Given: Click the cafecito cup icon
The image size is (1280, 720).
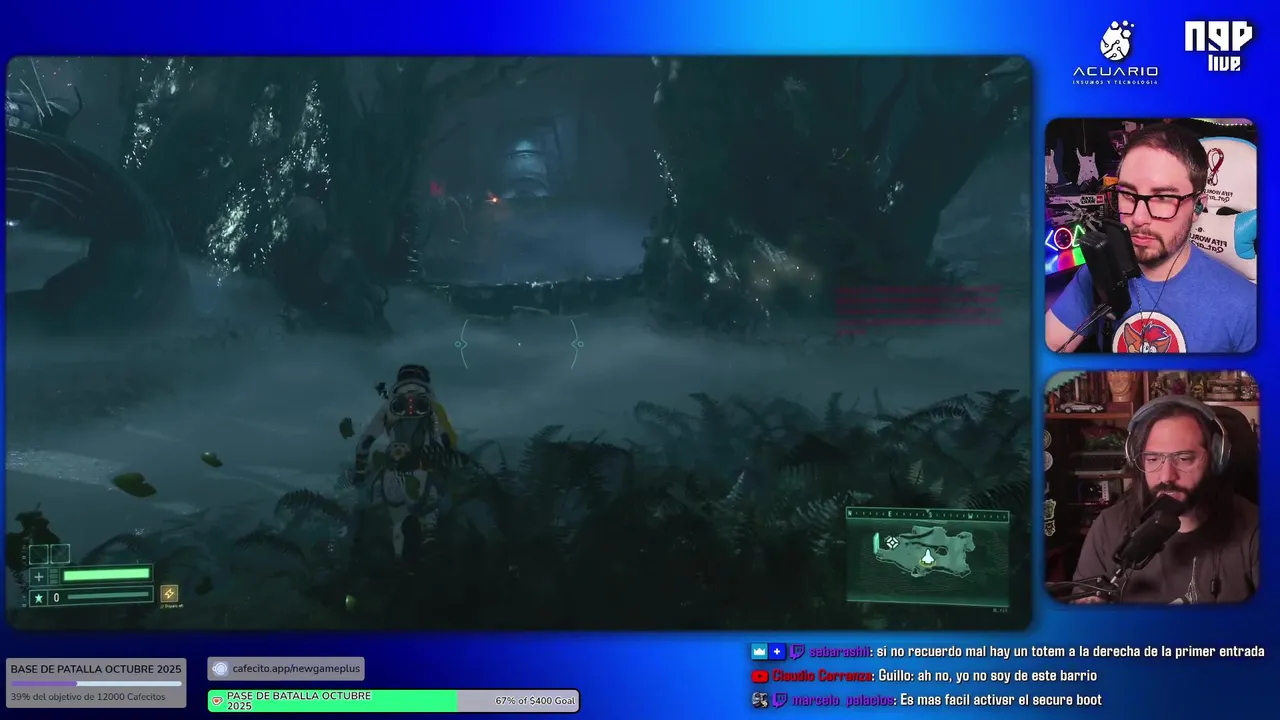Looking at the screenshot, I should tap(220, 669).
